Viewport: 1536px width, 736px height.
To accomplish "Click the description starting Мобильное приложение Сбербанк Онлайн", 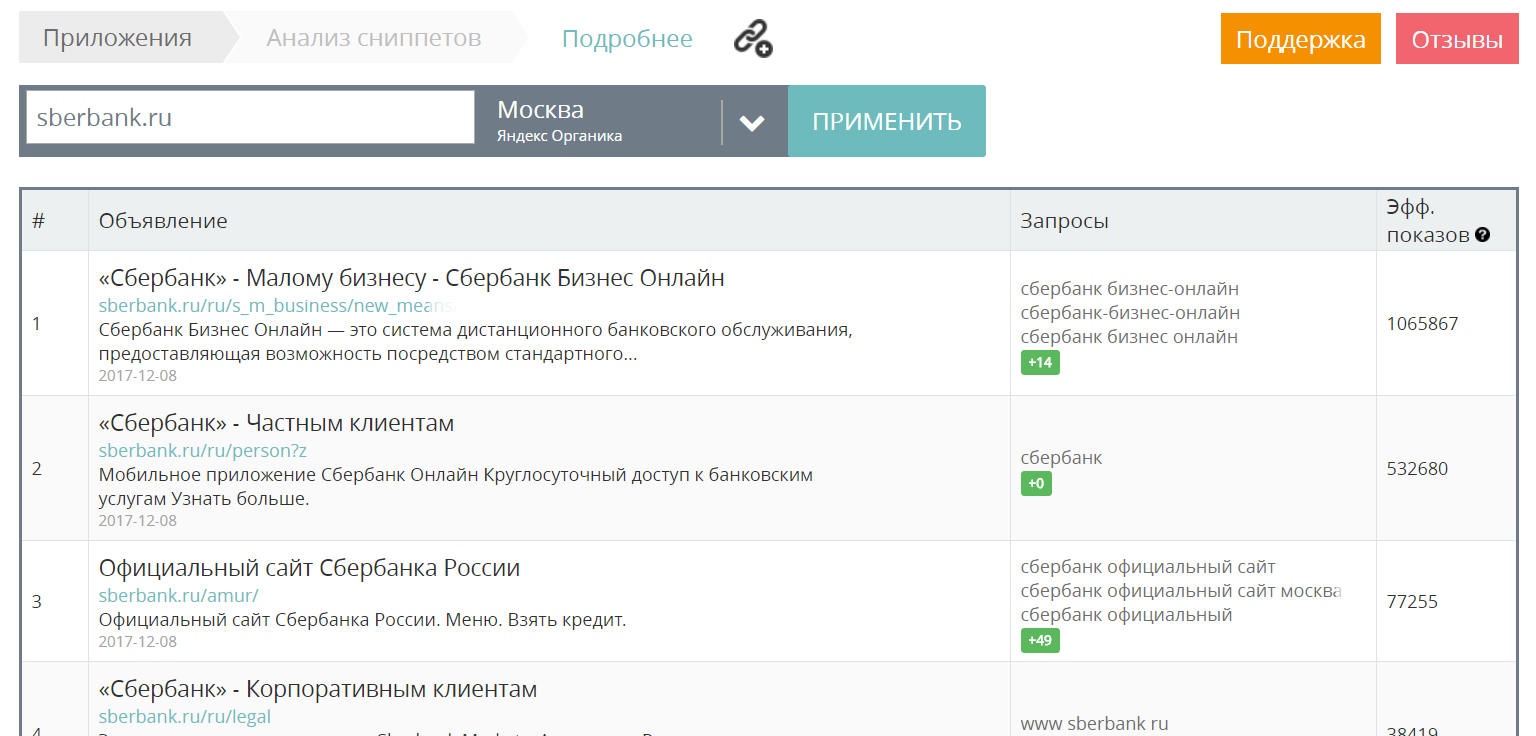I will 456,486.
